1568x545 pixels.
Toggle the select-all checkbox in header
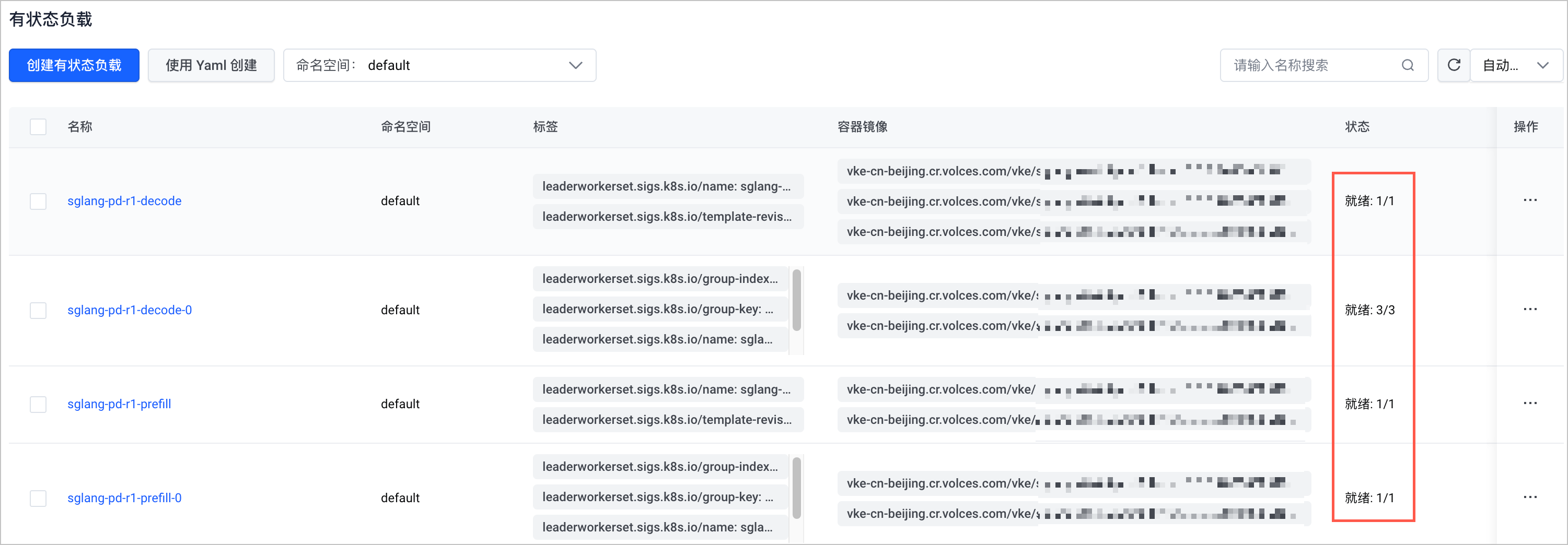pos(38,126)
